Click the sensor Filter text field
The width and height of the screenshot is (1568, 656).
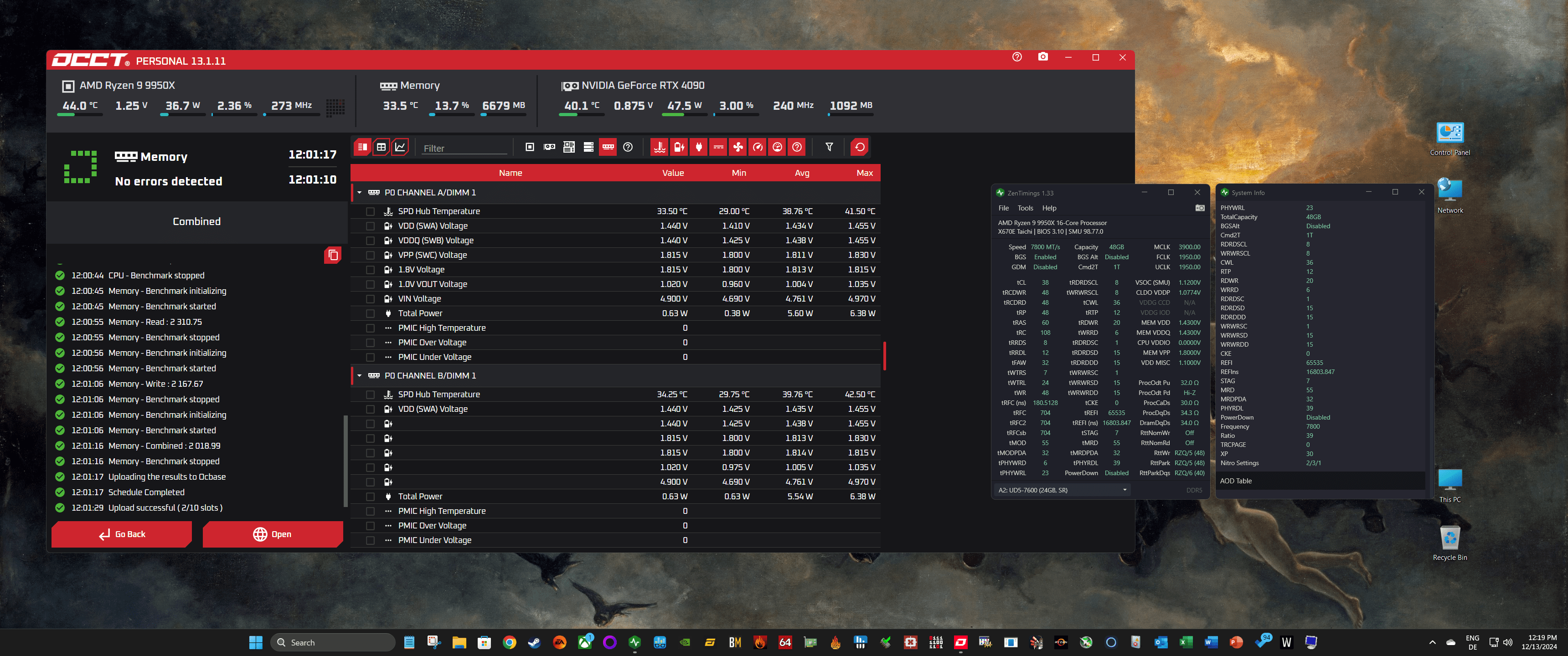pos(464,149)
